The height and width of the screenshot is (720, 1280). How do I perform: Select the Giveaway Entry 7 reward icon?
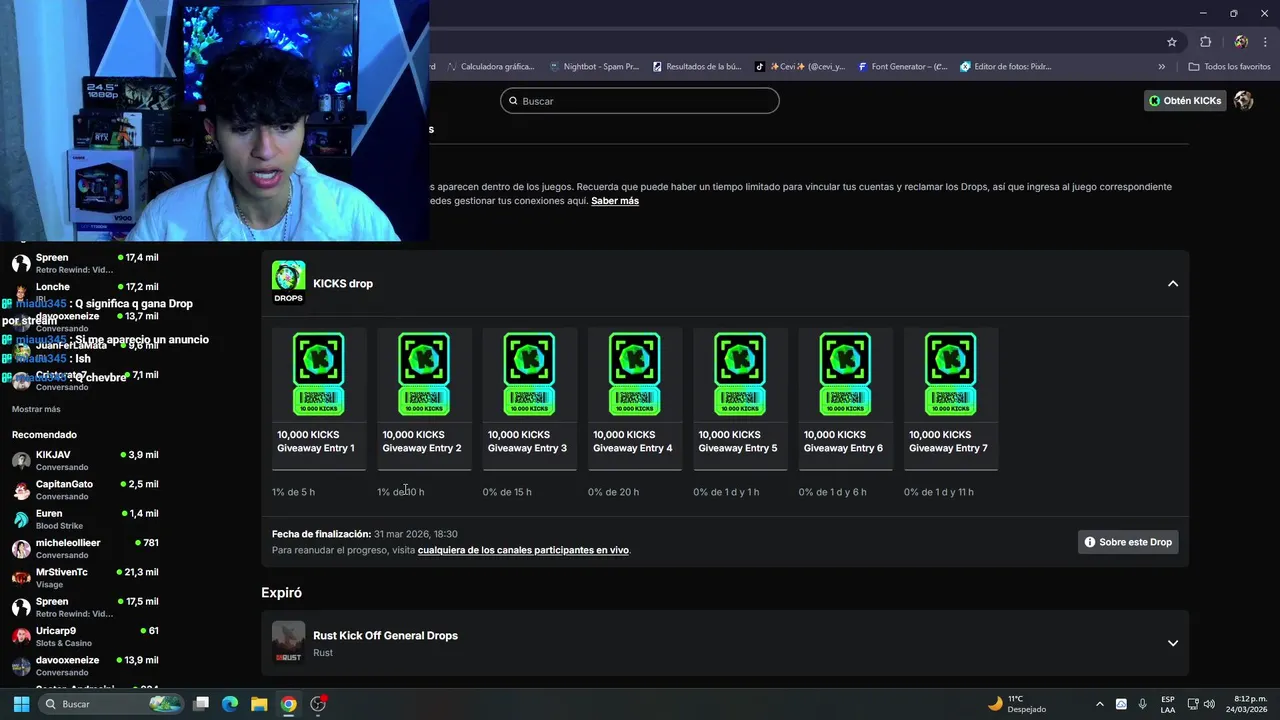click(x=950, y=374)
